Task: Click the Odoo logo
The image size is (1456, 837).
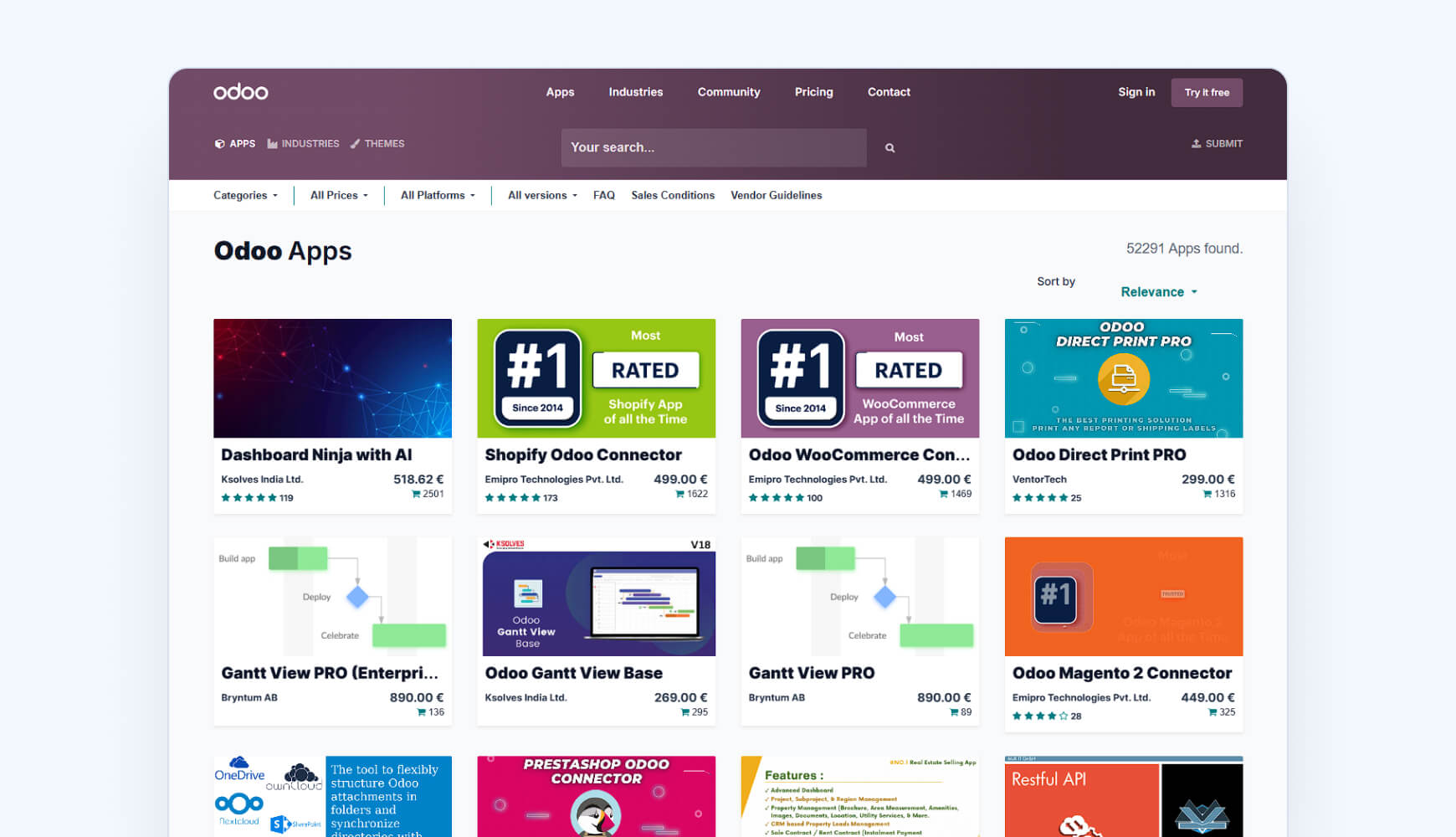Action: [x=240, y=92]
